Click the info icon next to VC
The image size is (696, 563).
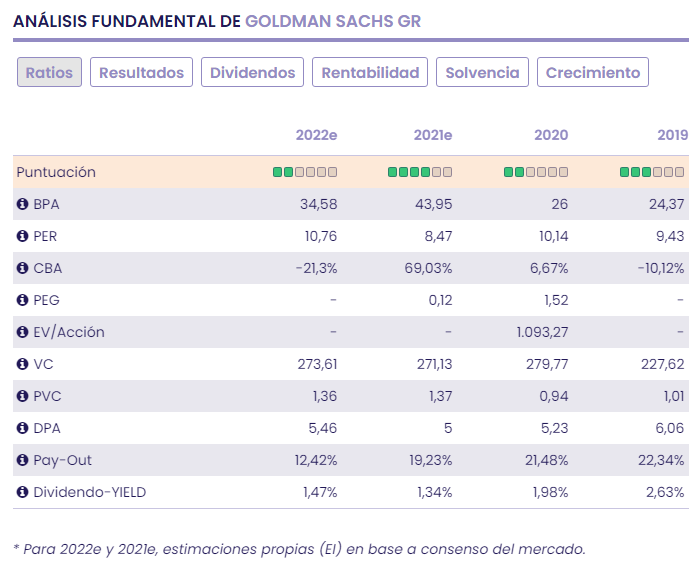[22, 364]
